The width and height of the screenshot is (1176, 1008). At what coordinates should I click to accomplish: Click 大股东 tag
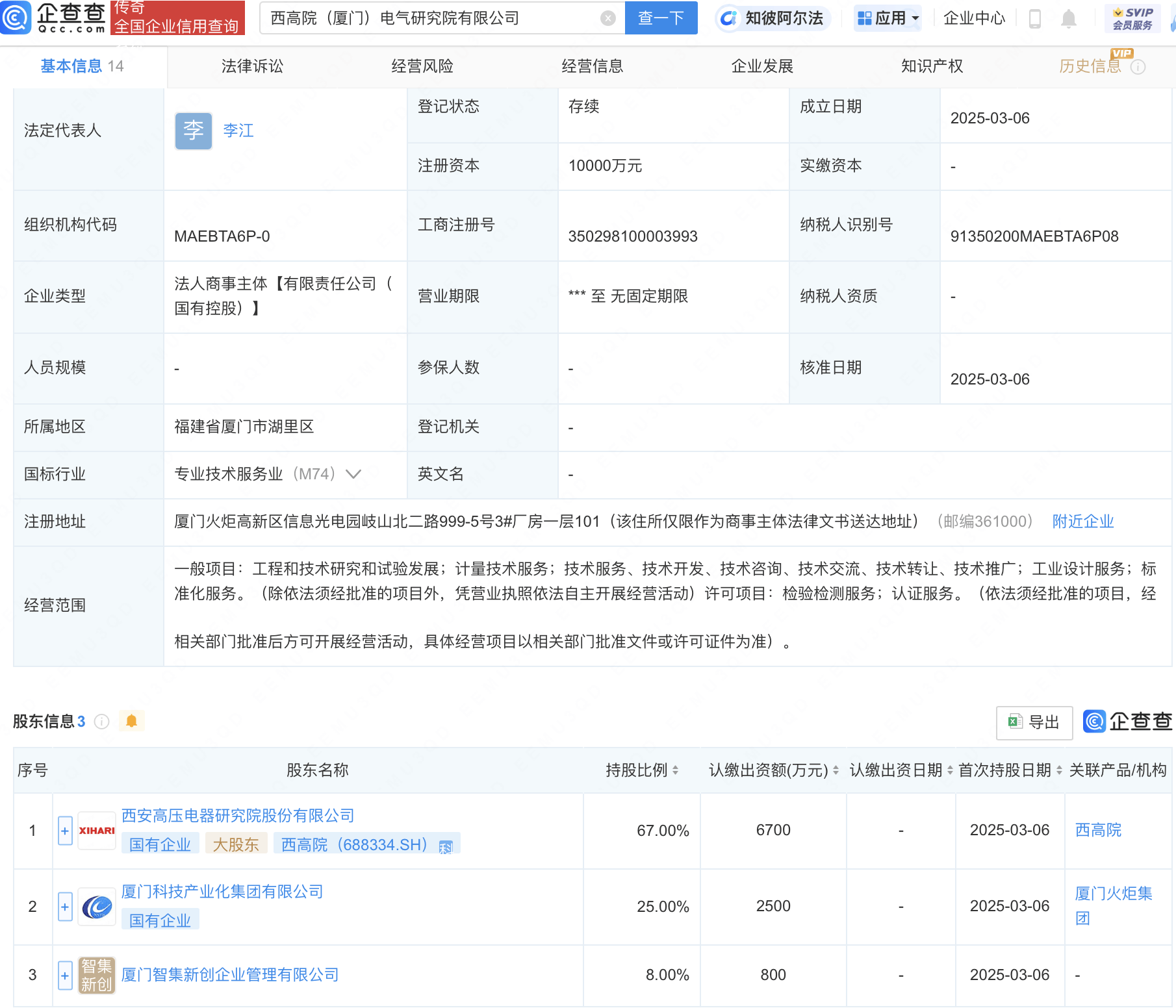[236, 844]
